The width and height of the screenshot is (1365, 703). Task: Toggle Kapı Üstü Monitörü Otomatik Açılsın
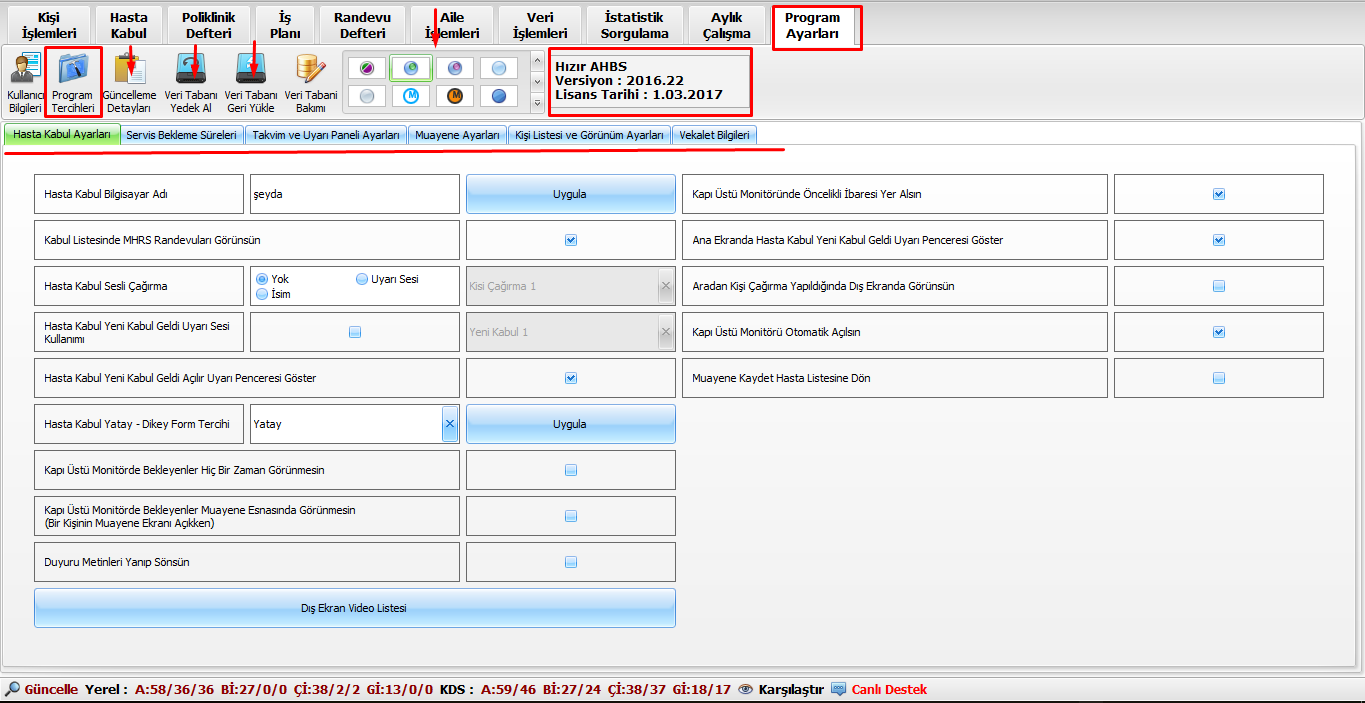1218,332
